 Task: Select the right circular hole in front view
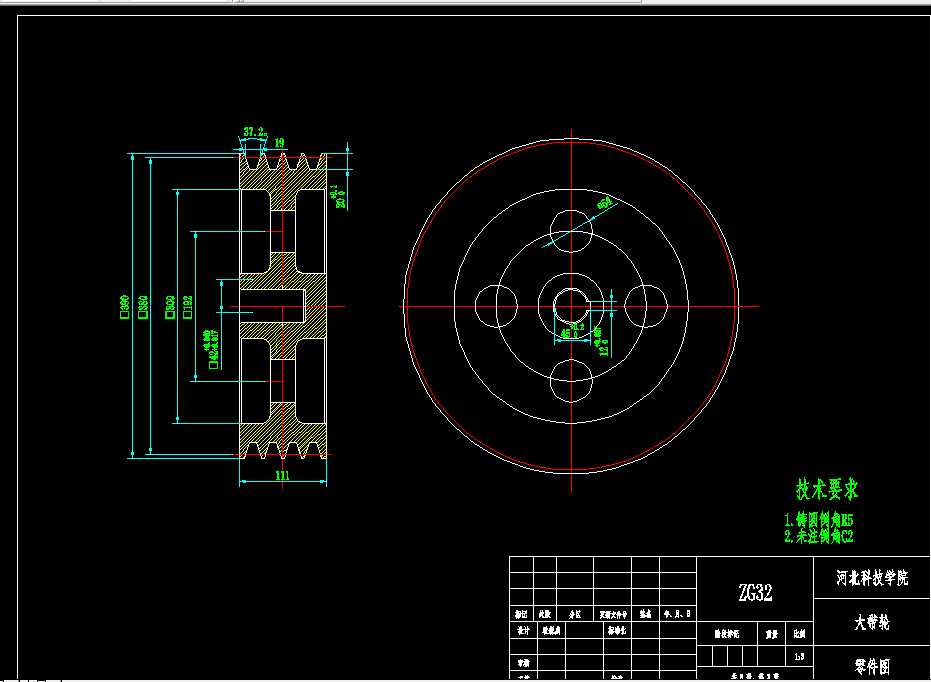(646, 306)
